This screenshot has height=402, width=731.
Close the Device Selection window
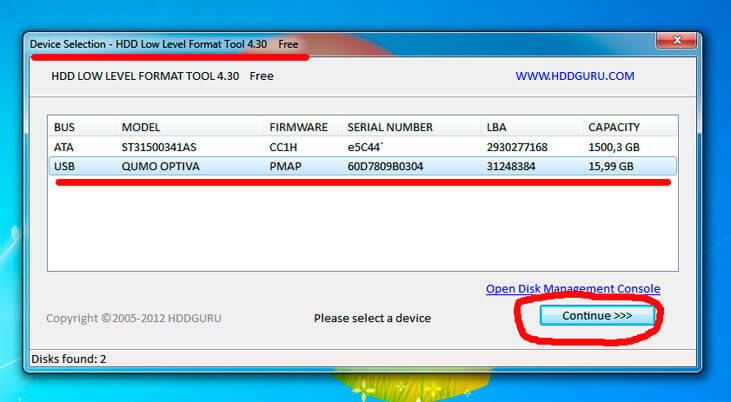pyautogui.click(x=677, y=41)
